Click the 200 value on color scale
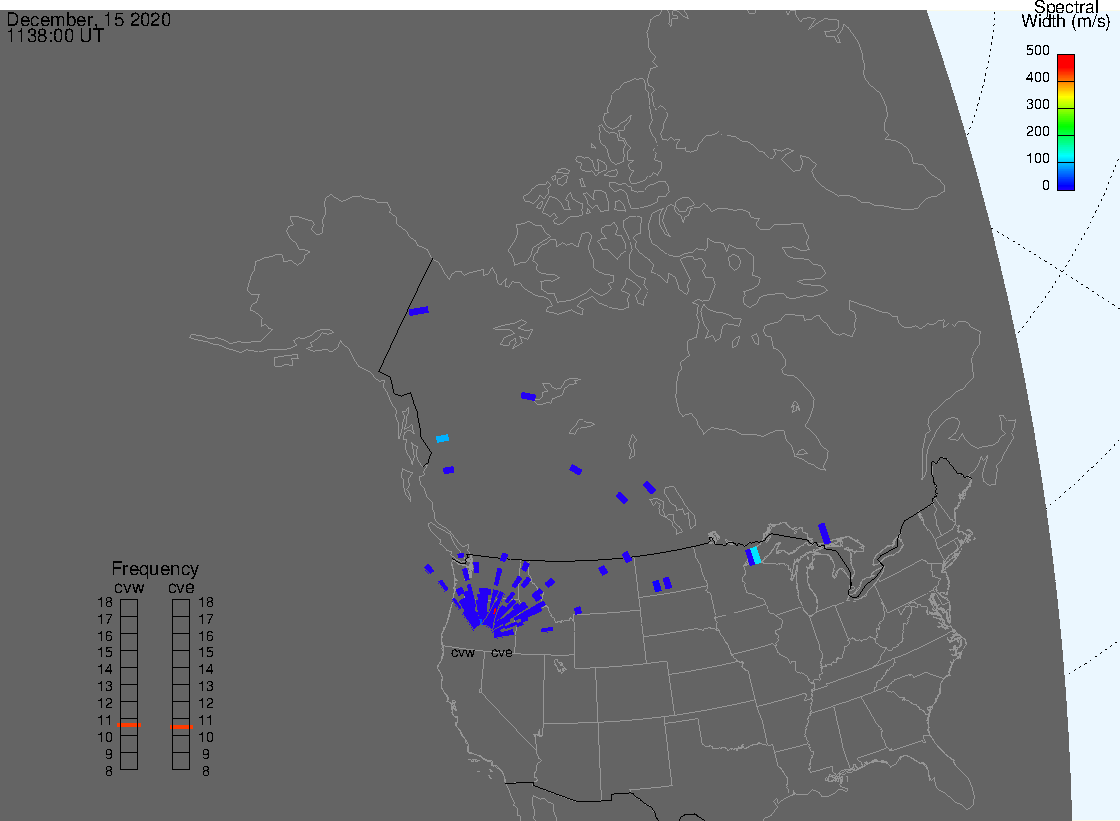Viewport: 1120px width, 821px height. point(1037,131)
